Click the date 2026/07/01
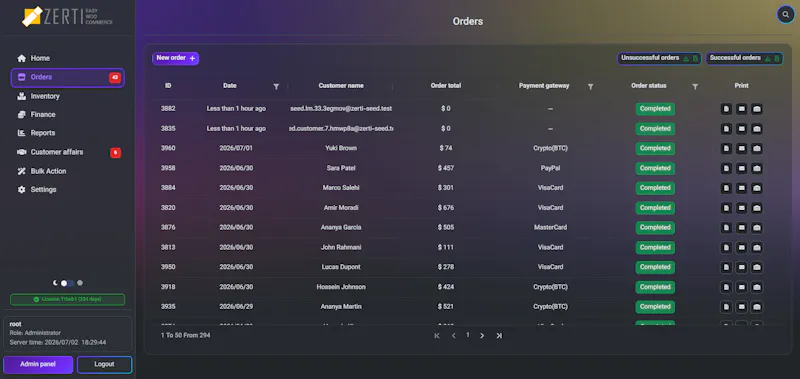 pos(236,148)
